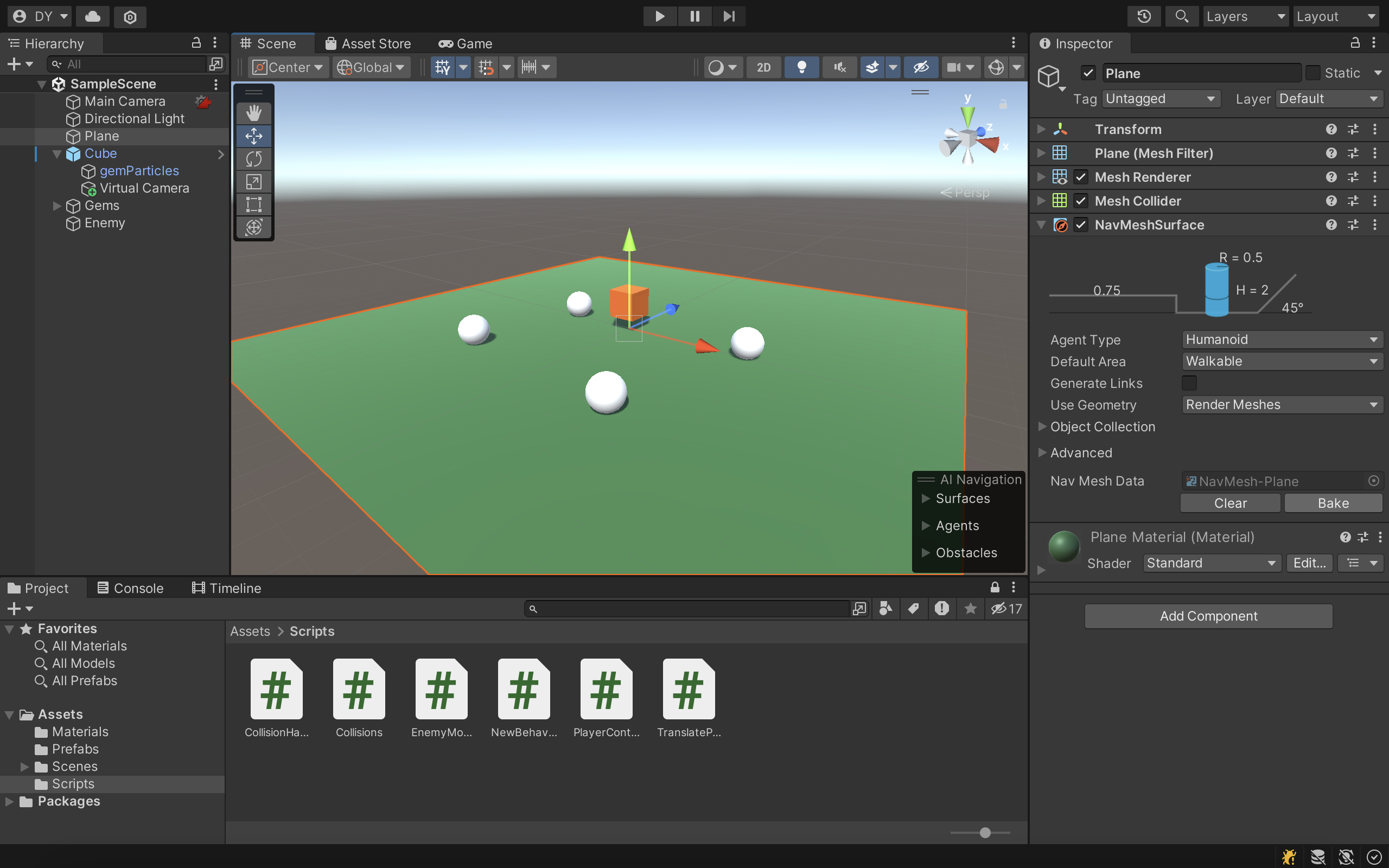1389x868 pixels.
Task: Click Add Component button
Action: (1208, 616)
